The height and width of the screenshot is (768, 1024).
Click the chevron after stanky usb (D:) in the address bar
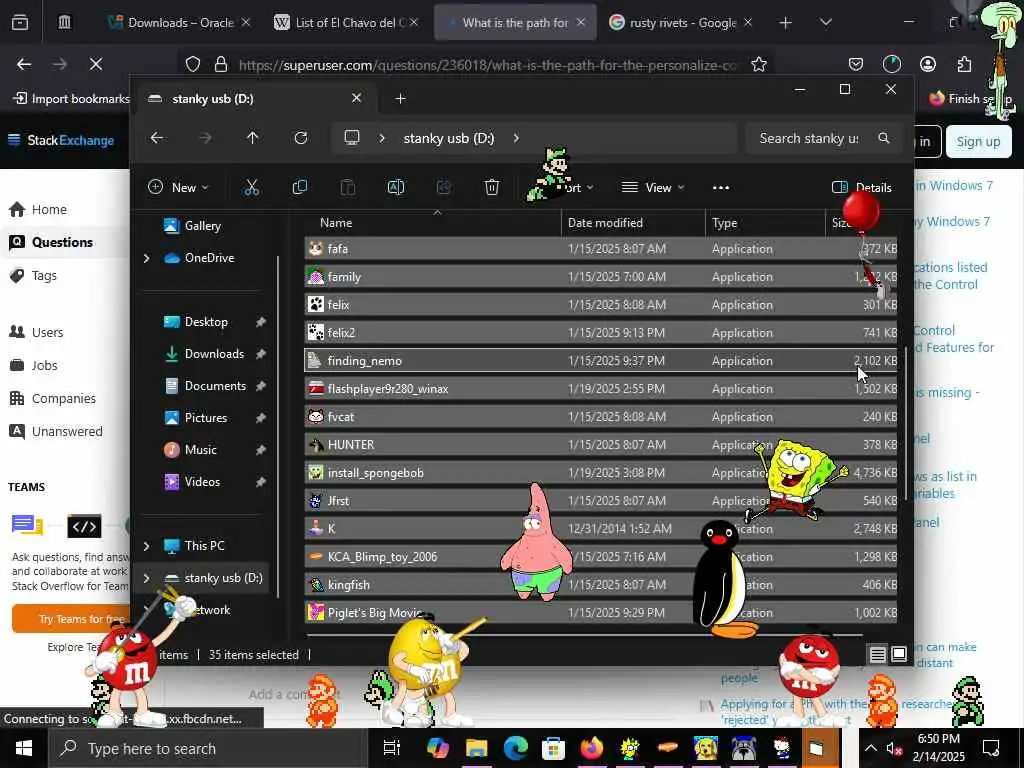point(516,138)
